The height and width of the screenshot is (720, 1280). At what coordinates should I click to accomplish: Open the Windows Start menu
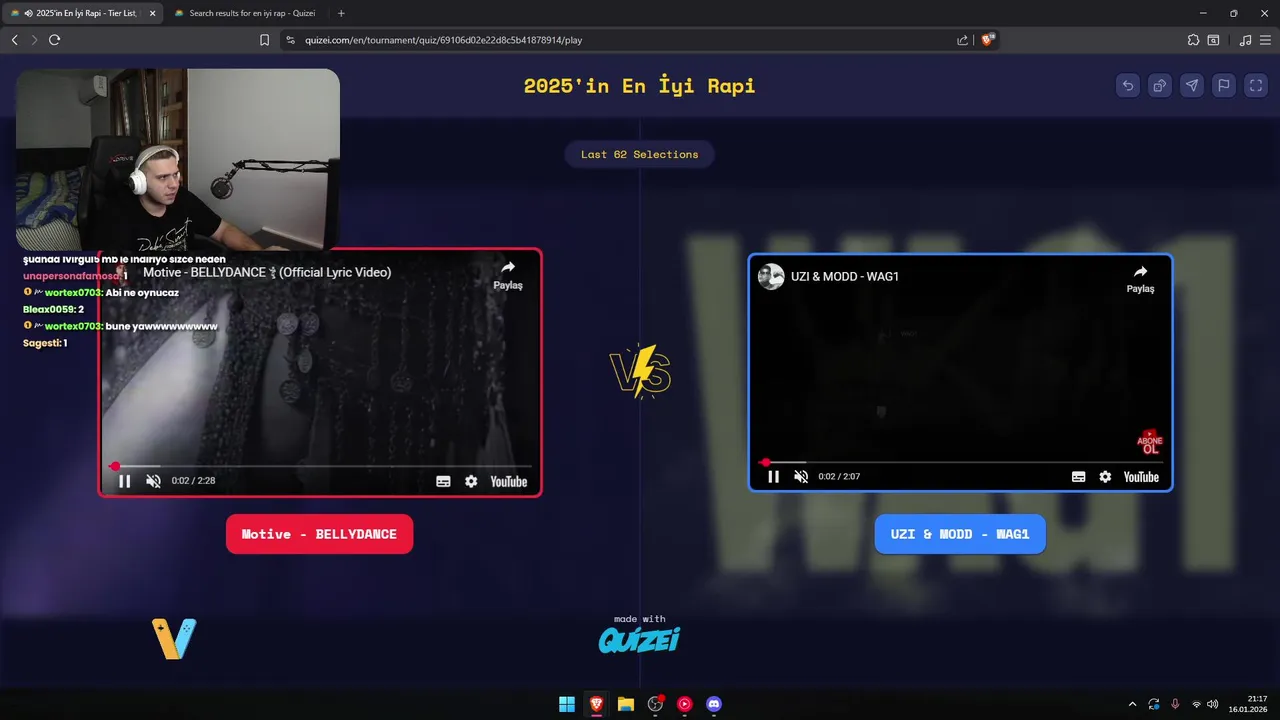(x=567, y=704)
